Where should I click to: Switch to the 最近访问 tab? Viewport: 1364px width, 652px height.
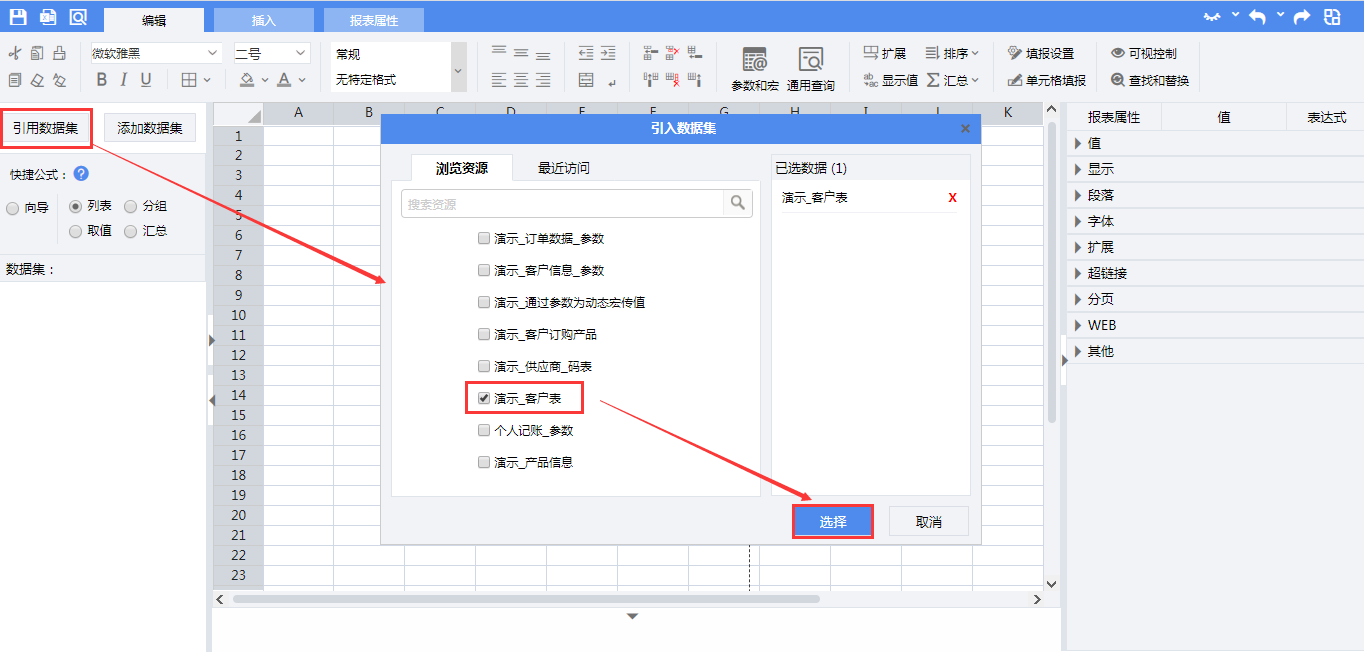point(564,168)
